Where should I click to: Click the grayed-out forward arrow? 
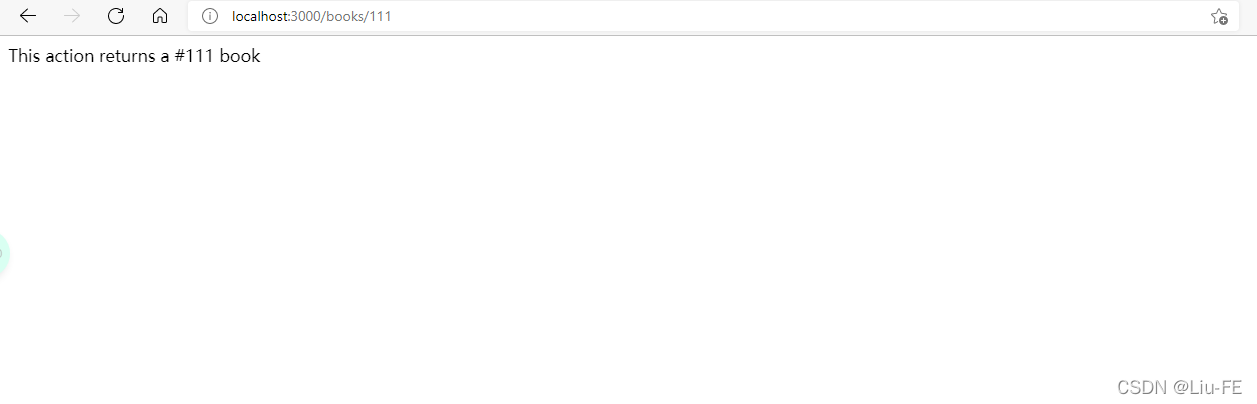click(x=72, y=16)
